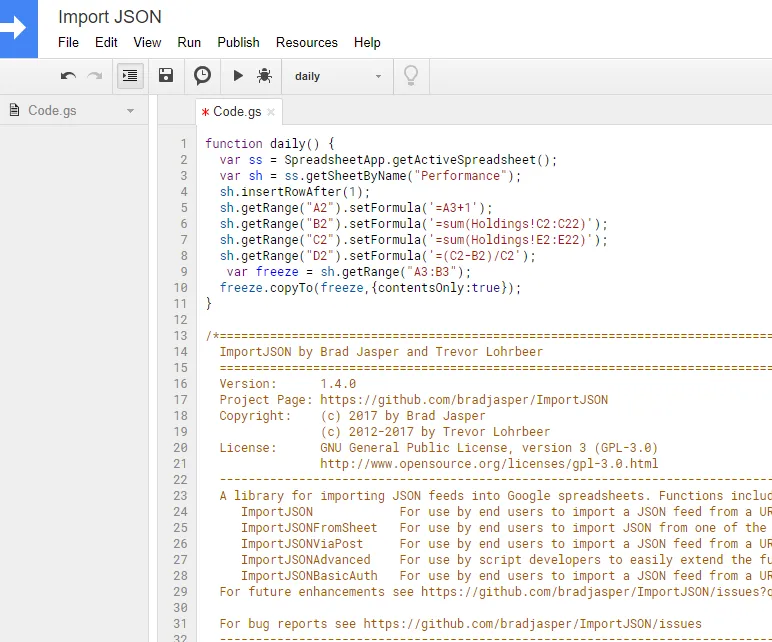This screenshot has width=772, height=642.
Task: Open the Edit menu
Action: (x=106, y=42)
